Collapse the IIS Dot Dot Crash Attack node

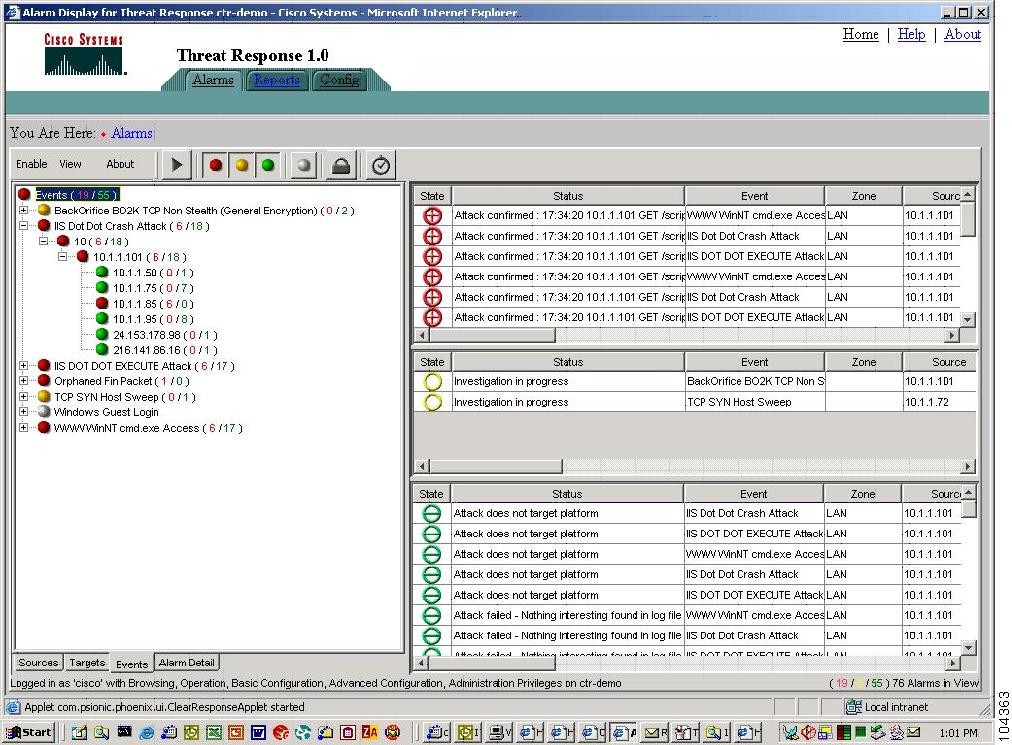click(23, 226)
